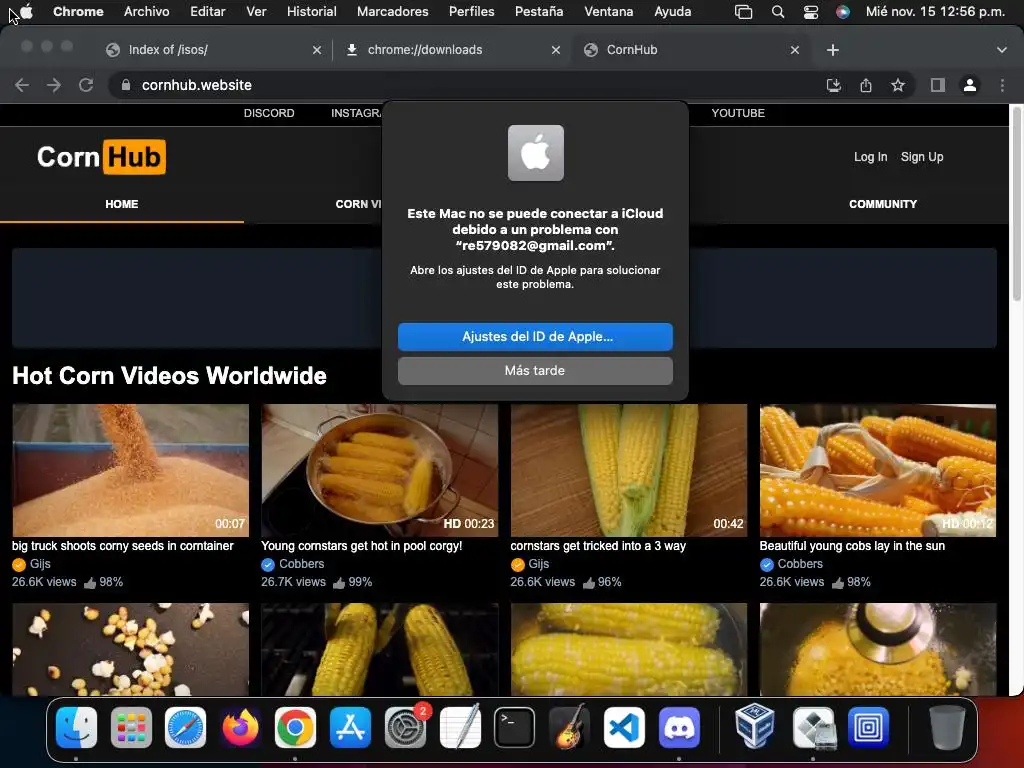
Task: Dismiss dialog with Más tarde
Action: coord(535,370)
